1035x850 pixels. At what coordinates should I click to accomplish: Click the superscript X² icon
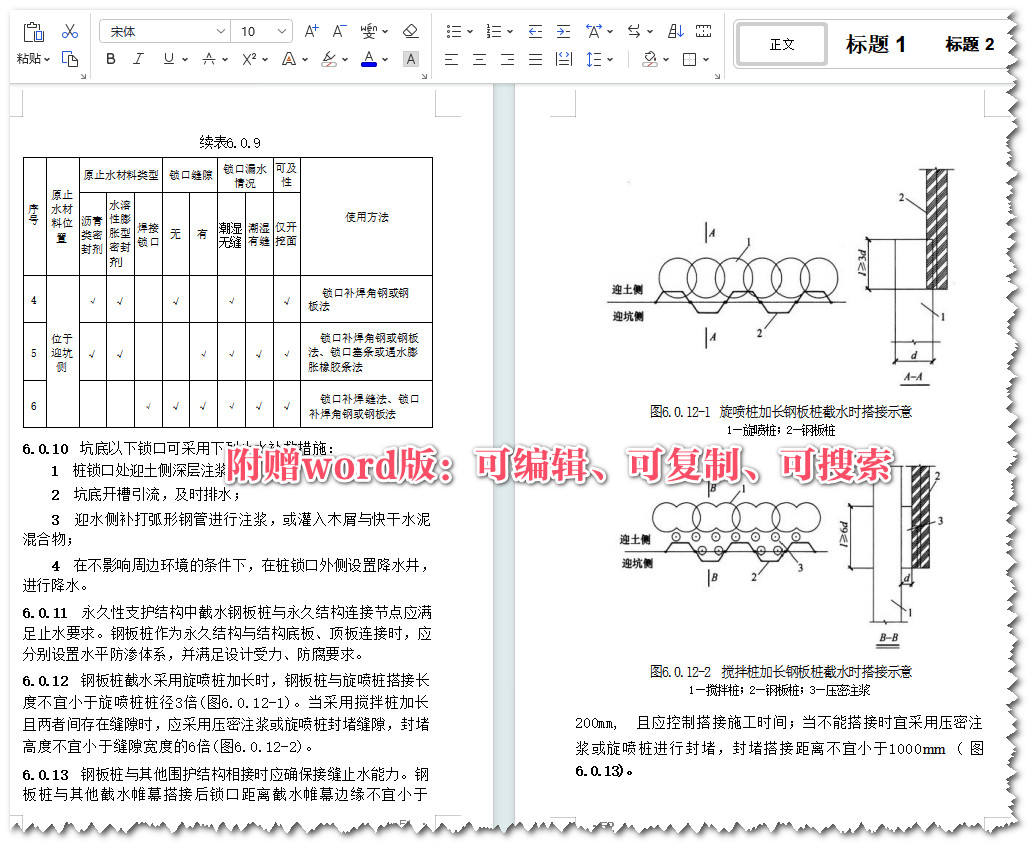click(248, 58)
